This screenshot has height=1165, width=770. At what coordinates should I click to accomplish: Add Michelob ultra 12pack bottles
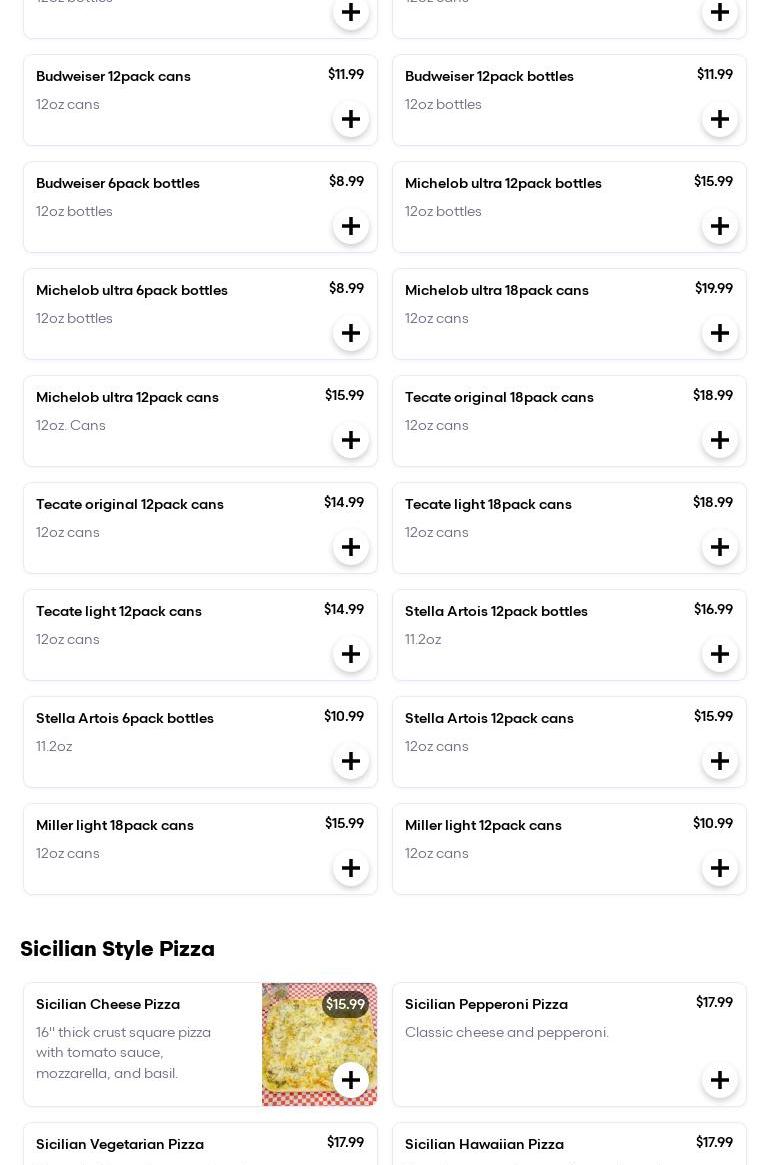tap(720, 227)
